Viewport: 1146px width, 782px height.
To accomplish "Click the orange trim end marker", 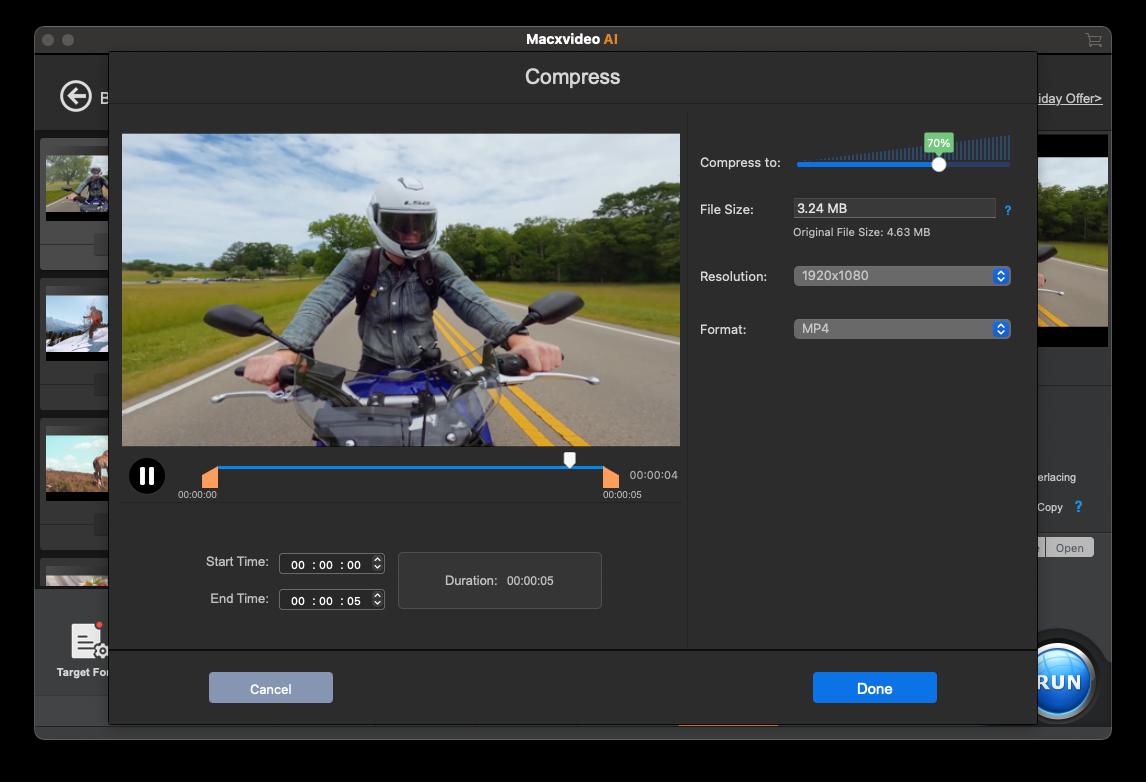I will pos(610,478).
